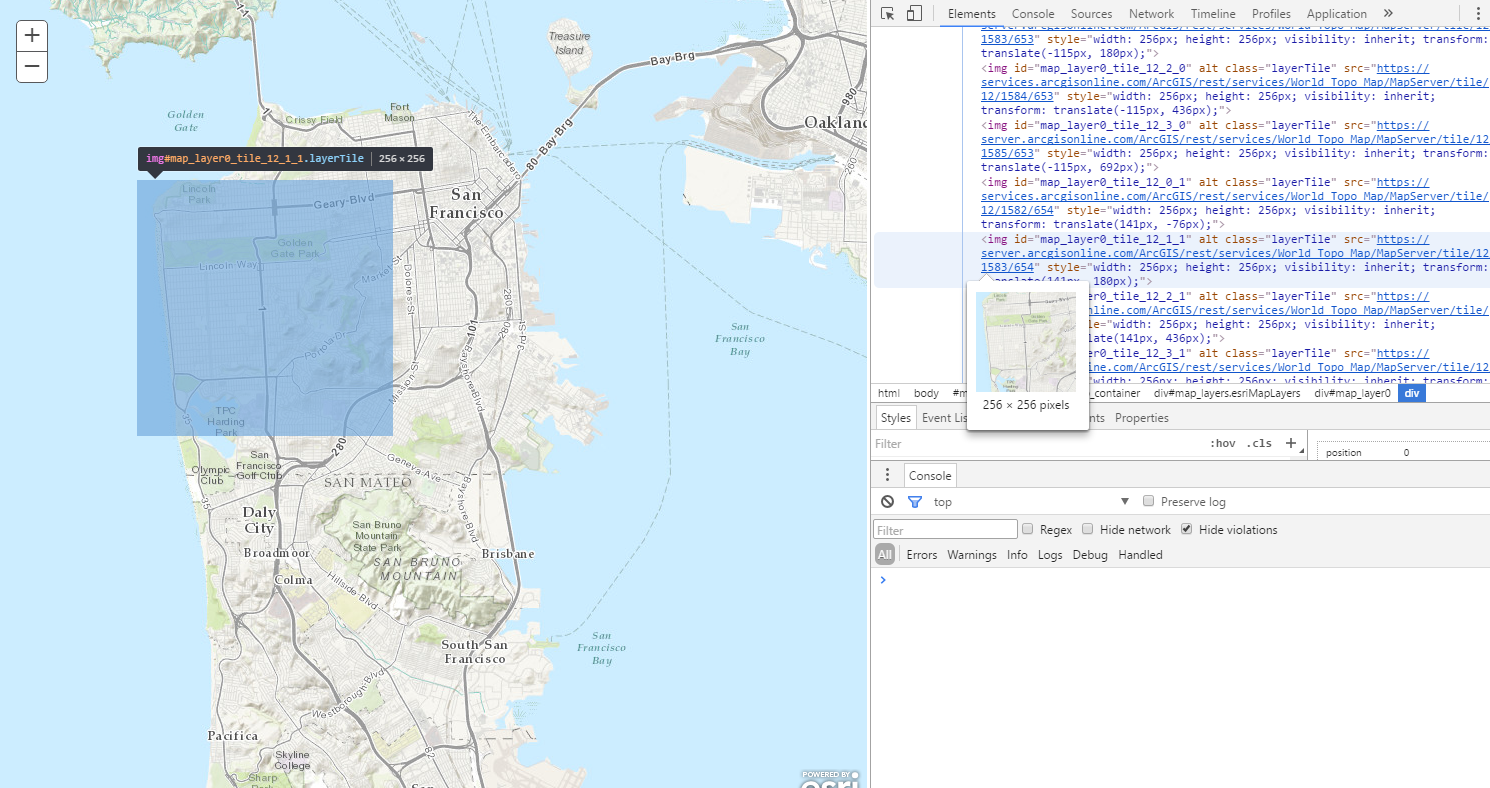Toggle the device toolbar icon

tap(914, 14)
